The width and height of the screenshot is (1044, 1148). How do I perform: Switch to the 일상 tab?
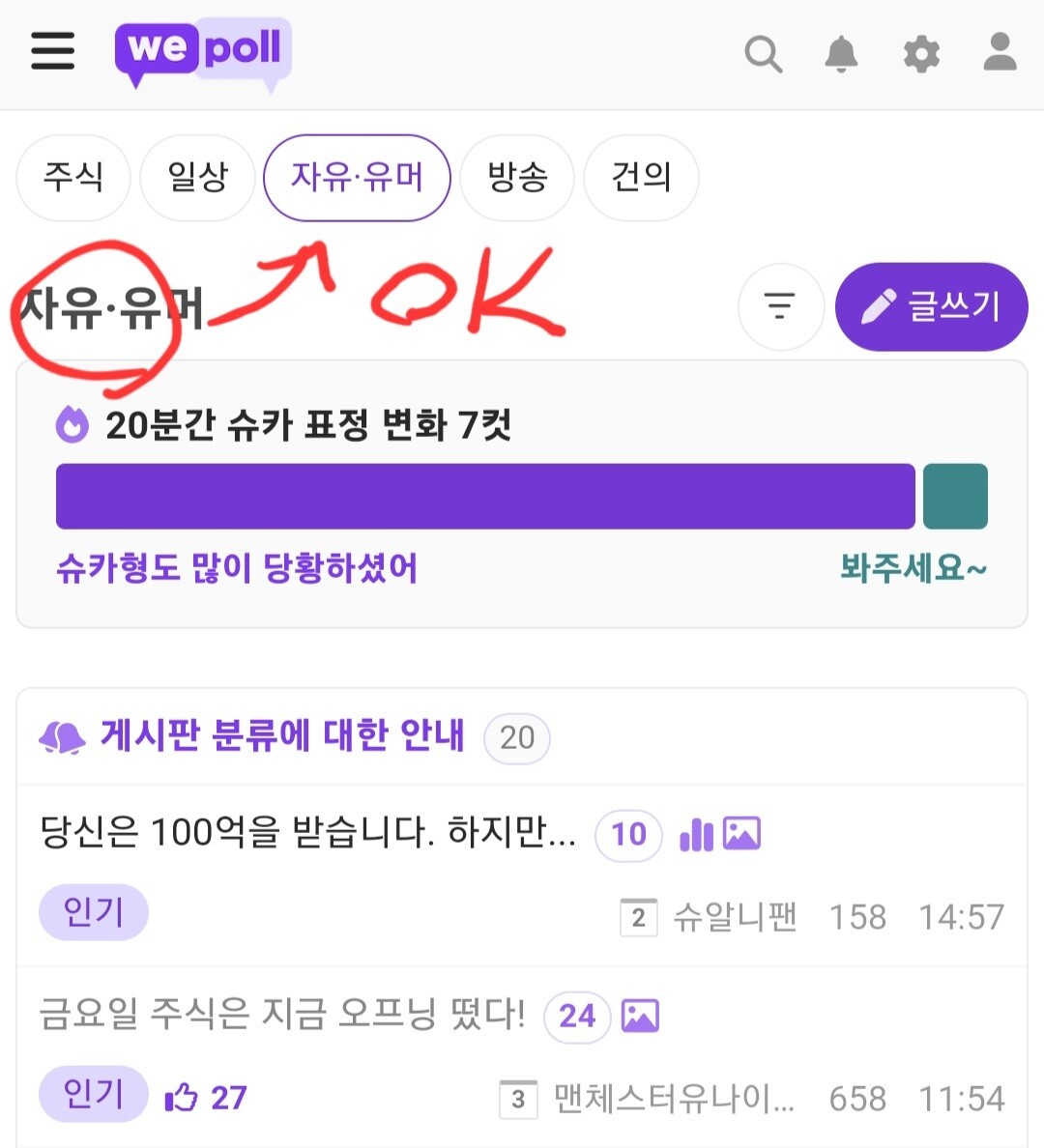[198, 177]
